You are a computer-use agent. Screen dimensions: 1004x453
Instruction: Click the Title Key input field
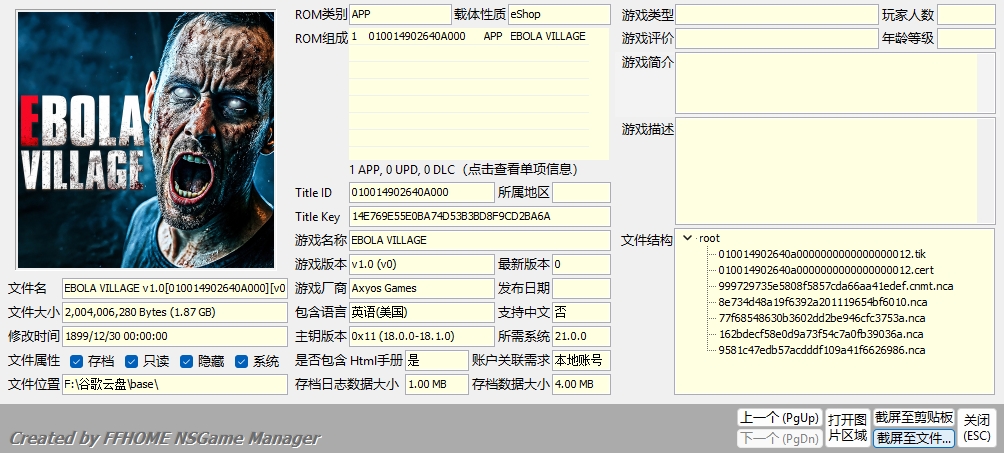click(x=479, y=216)
